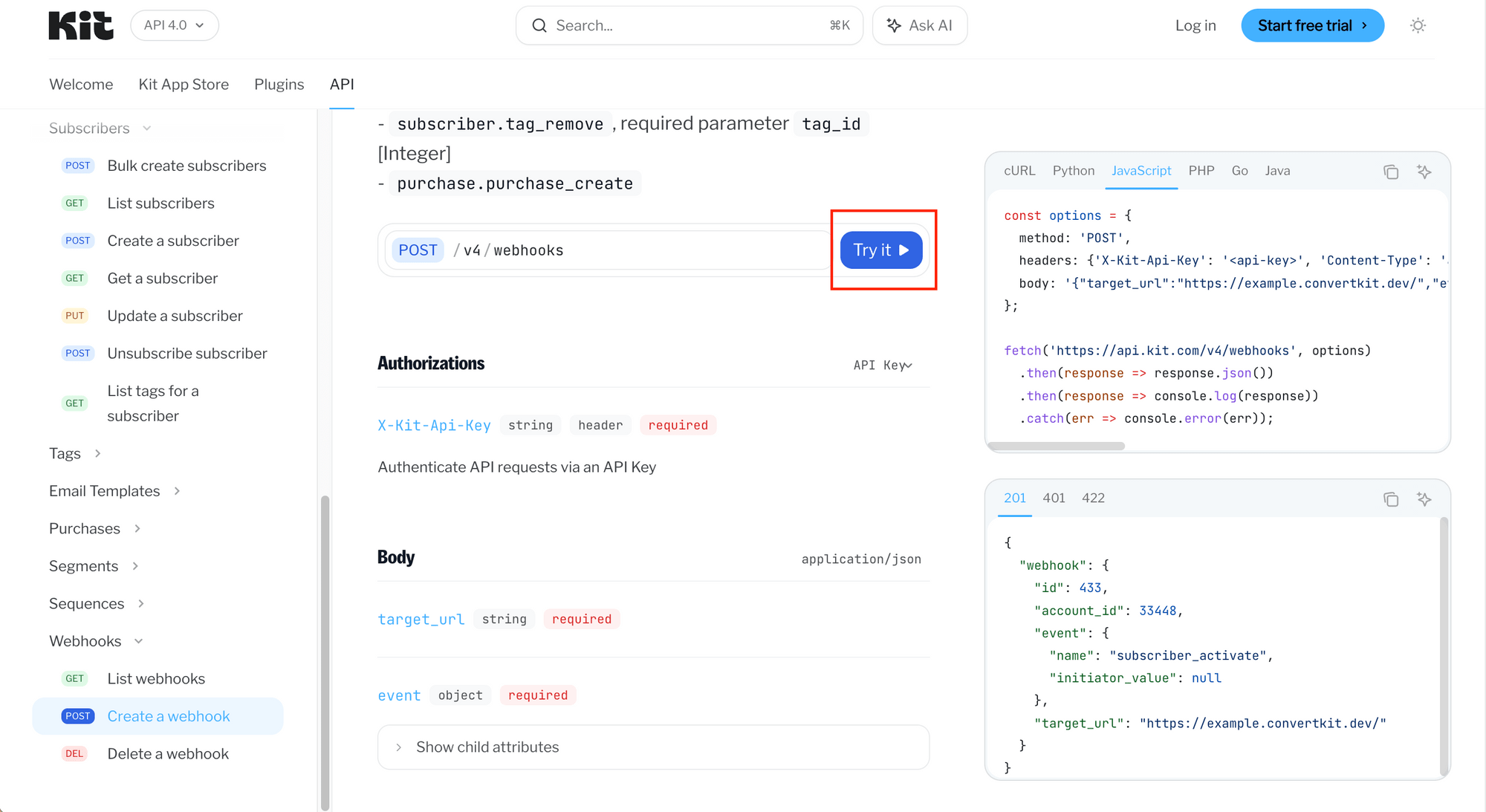Click the Search field
Viewport: 1486px width, 812px height.
tap(690, 25)
